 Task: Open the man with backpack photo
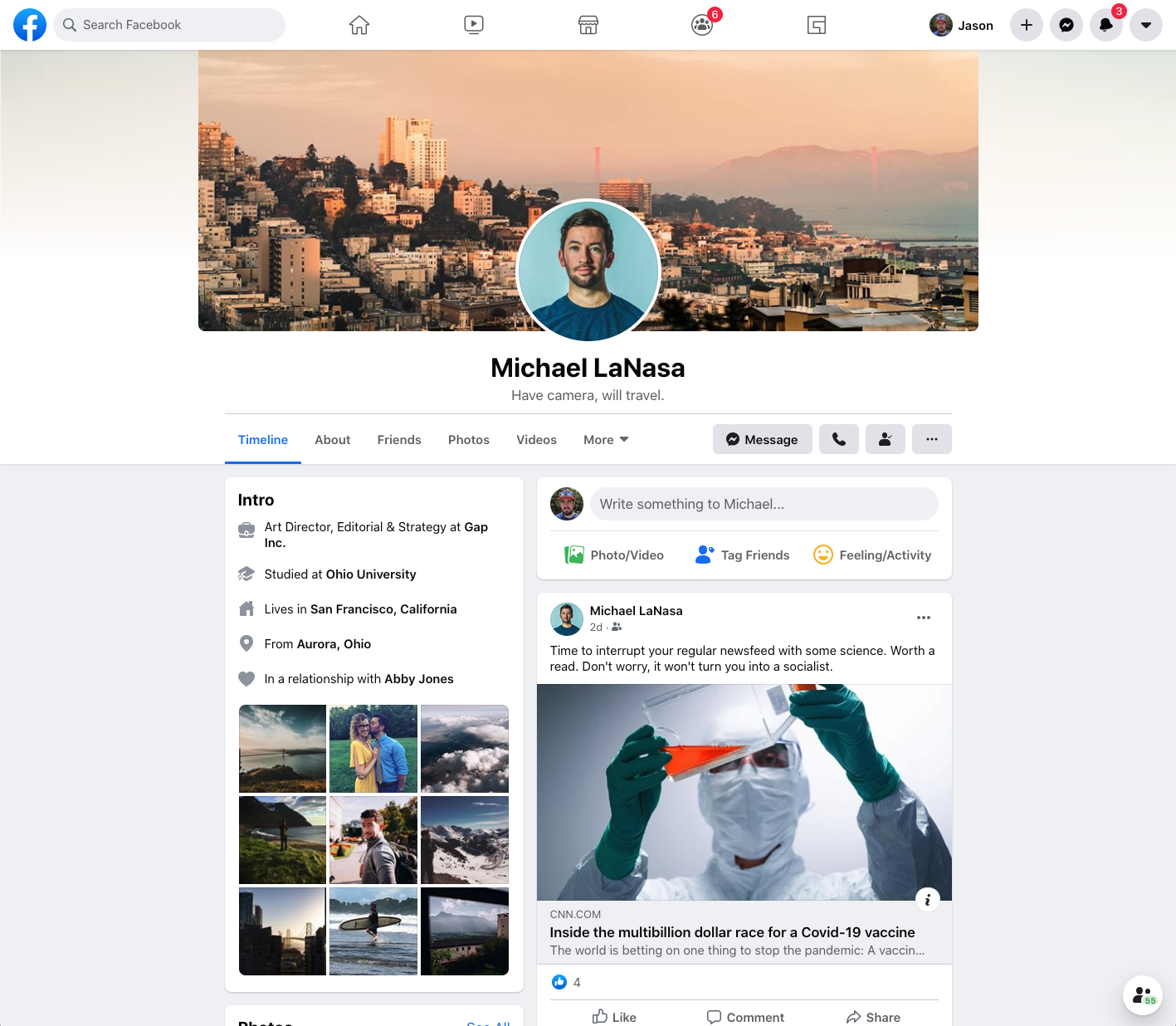tap(373, 840)
